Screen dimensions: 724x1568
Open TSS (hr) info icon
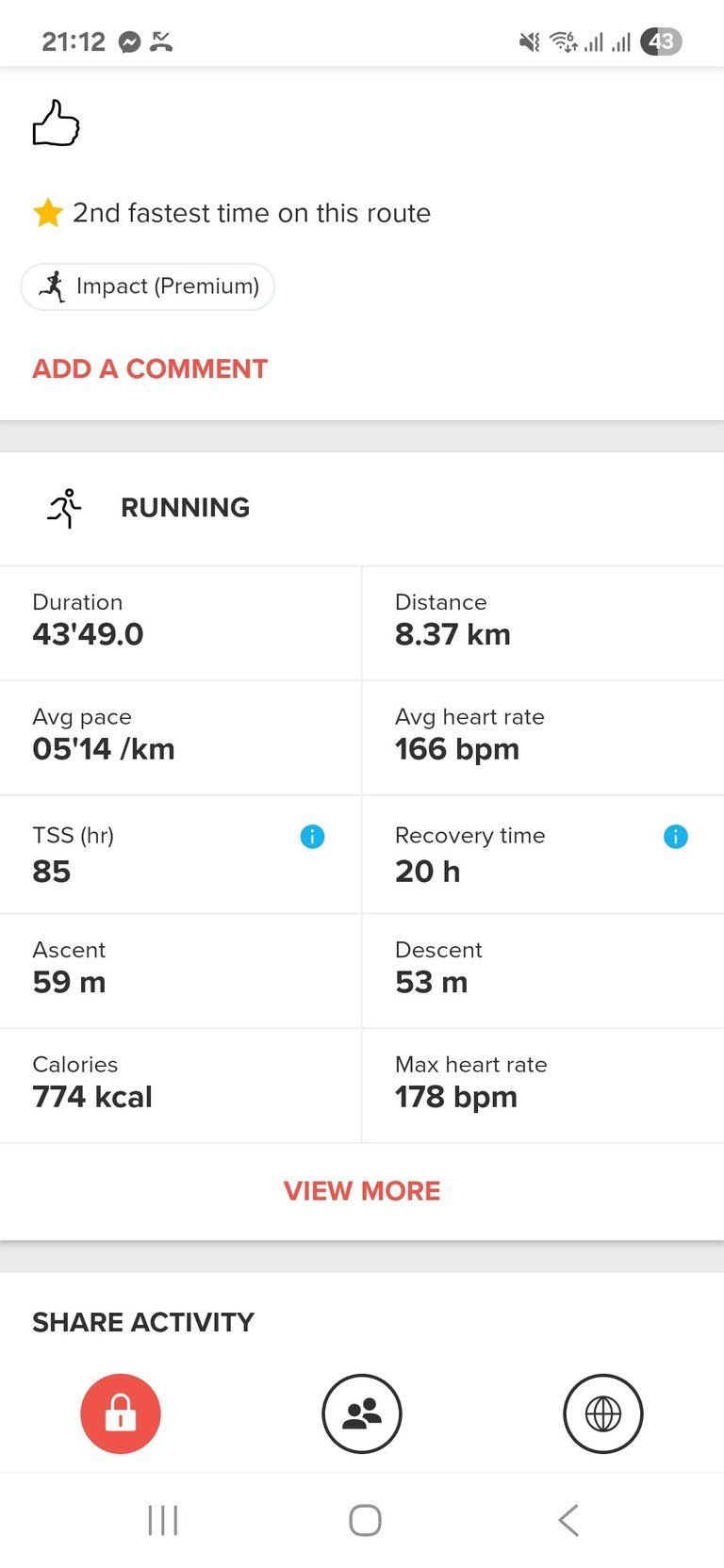point(312,836)
